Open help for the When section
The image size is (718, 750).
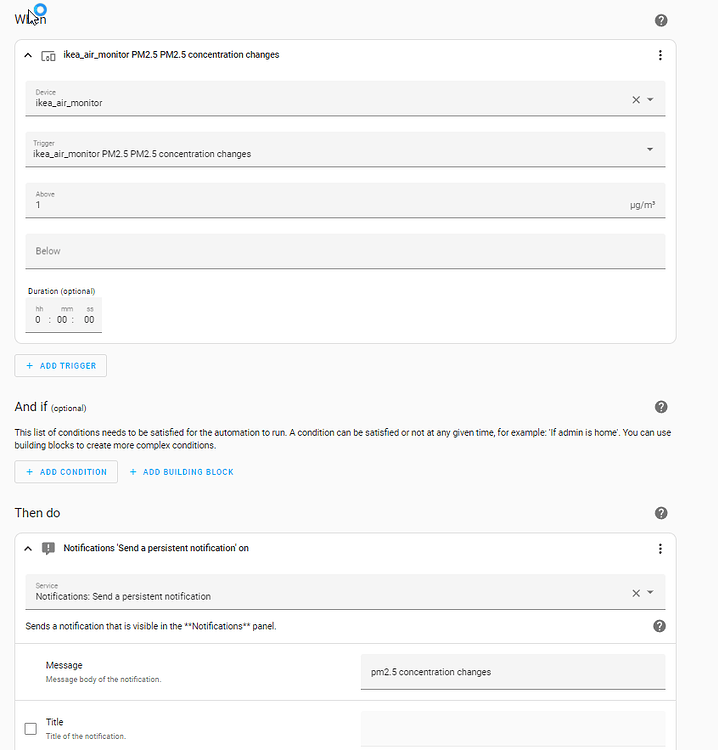661,21
